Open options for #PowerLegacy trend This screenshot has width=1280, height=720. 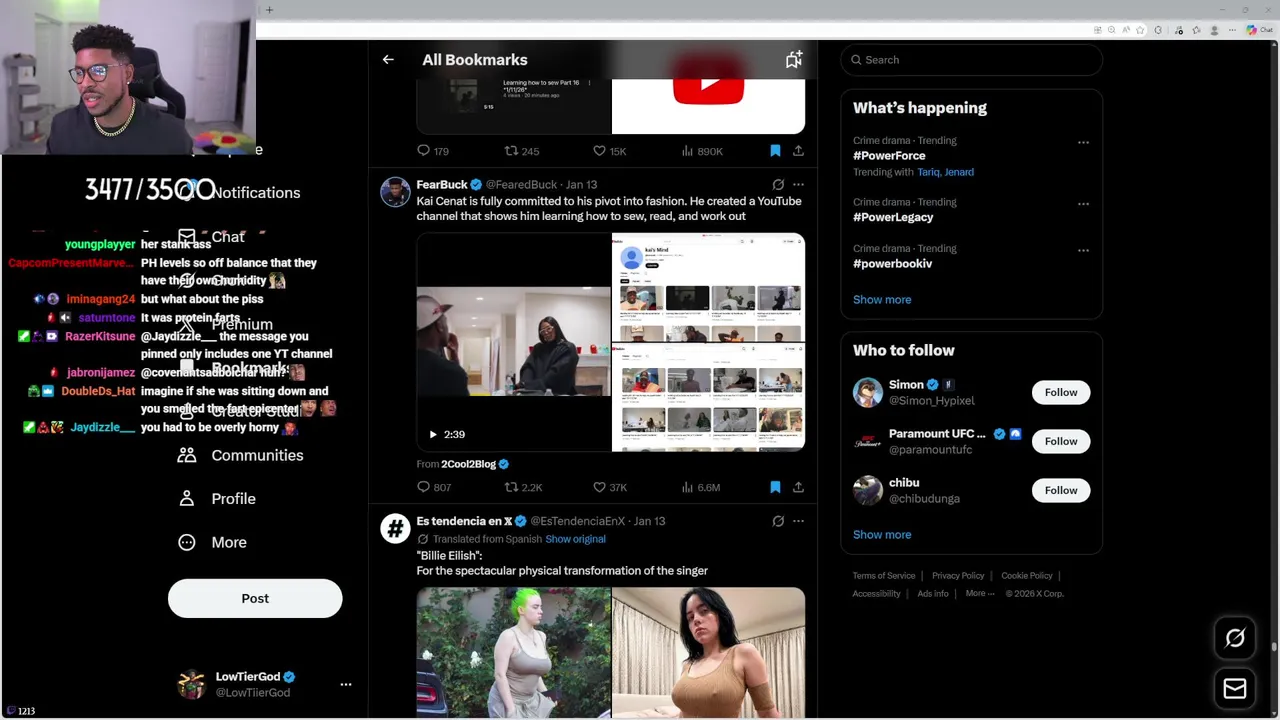tap(1083, 204)
